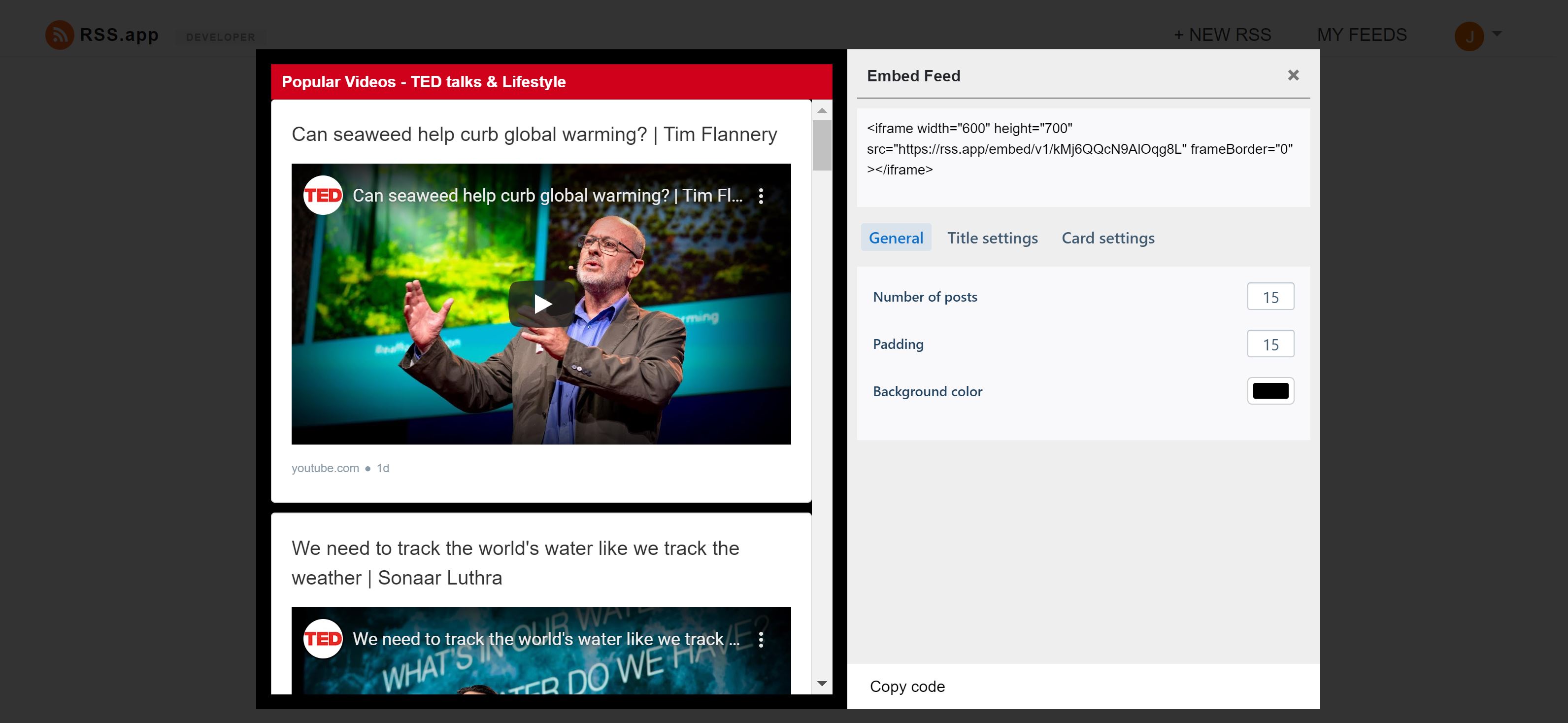Image resolution: width=1568 pixels, height=723 pixels.
Task: Click water video overlay title
Action: click(x=546, y=639)
